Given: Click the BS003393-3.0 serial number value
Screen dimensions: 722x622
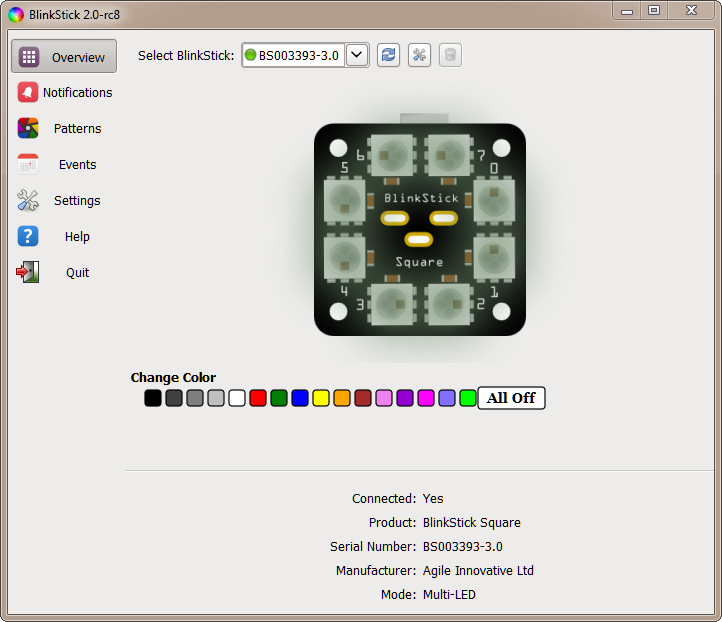Looking at the screenshot, I should coord(463,546).
